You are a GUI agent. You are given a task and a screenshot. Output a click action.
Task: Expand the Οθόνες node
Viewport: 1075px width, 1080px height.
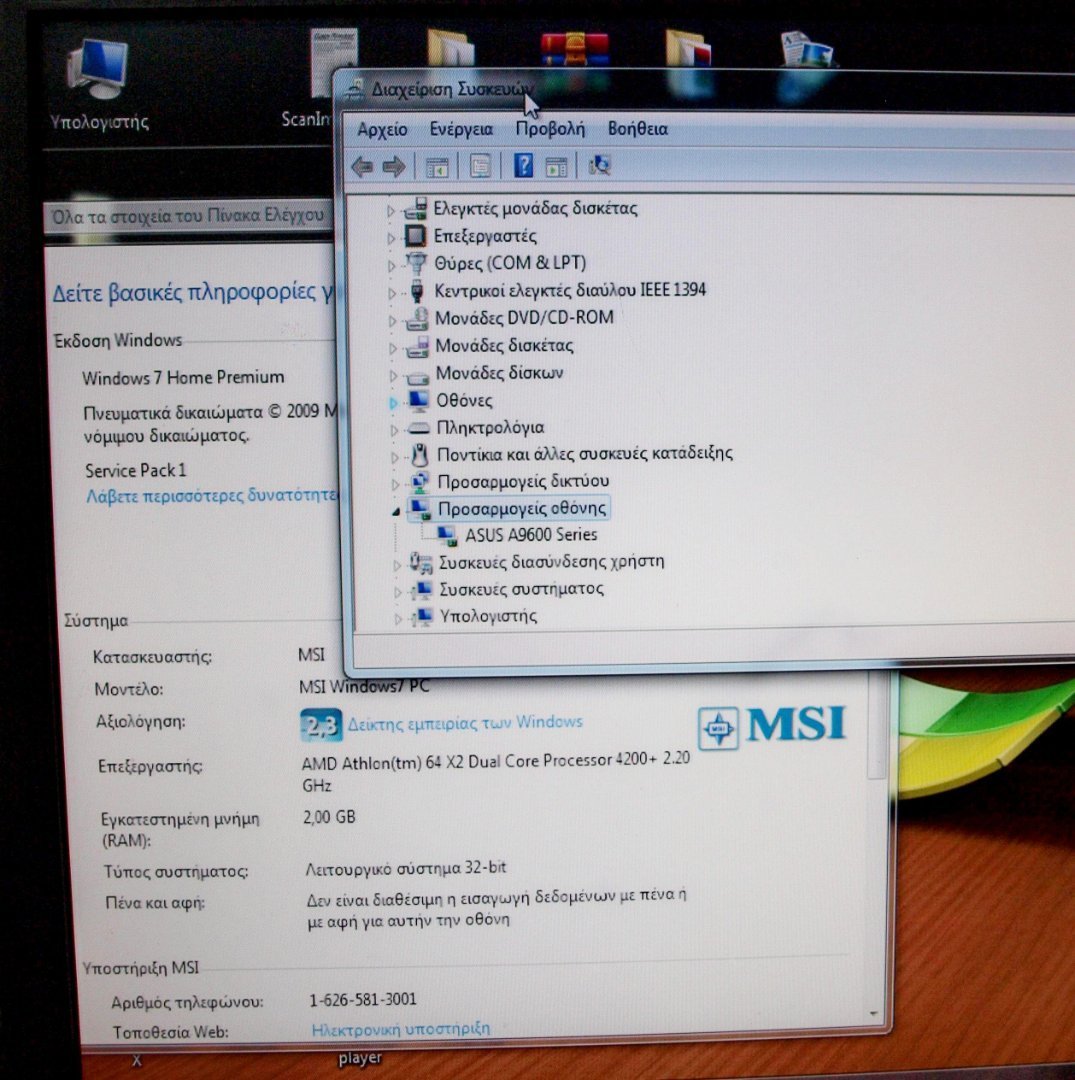point(393,403)
